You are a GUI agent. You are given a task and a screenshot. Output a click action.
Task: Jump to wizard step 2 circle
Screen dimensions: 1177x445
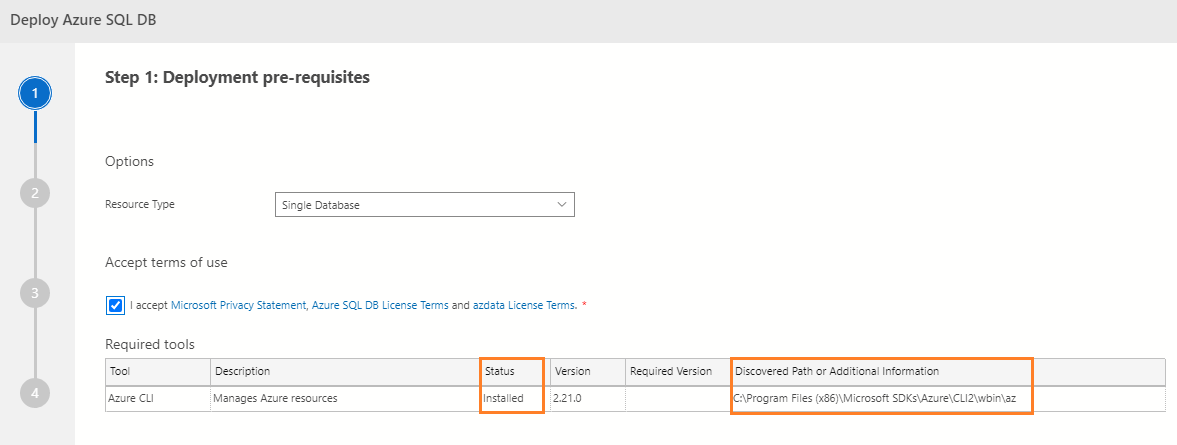(35, 193)
